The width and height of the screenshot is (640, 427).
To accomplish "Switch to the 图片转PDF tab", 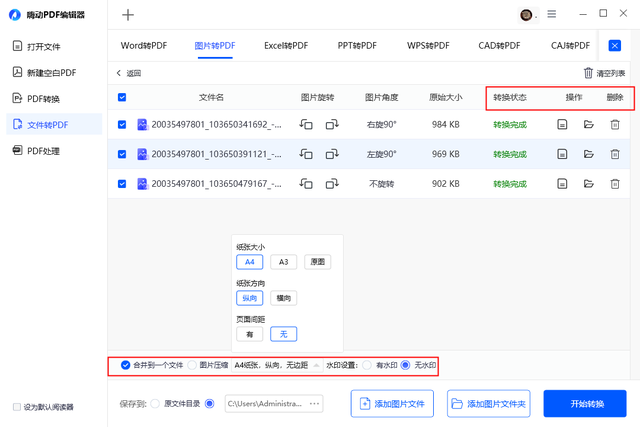I will (x=215, y=45).
